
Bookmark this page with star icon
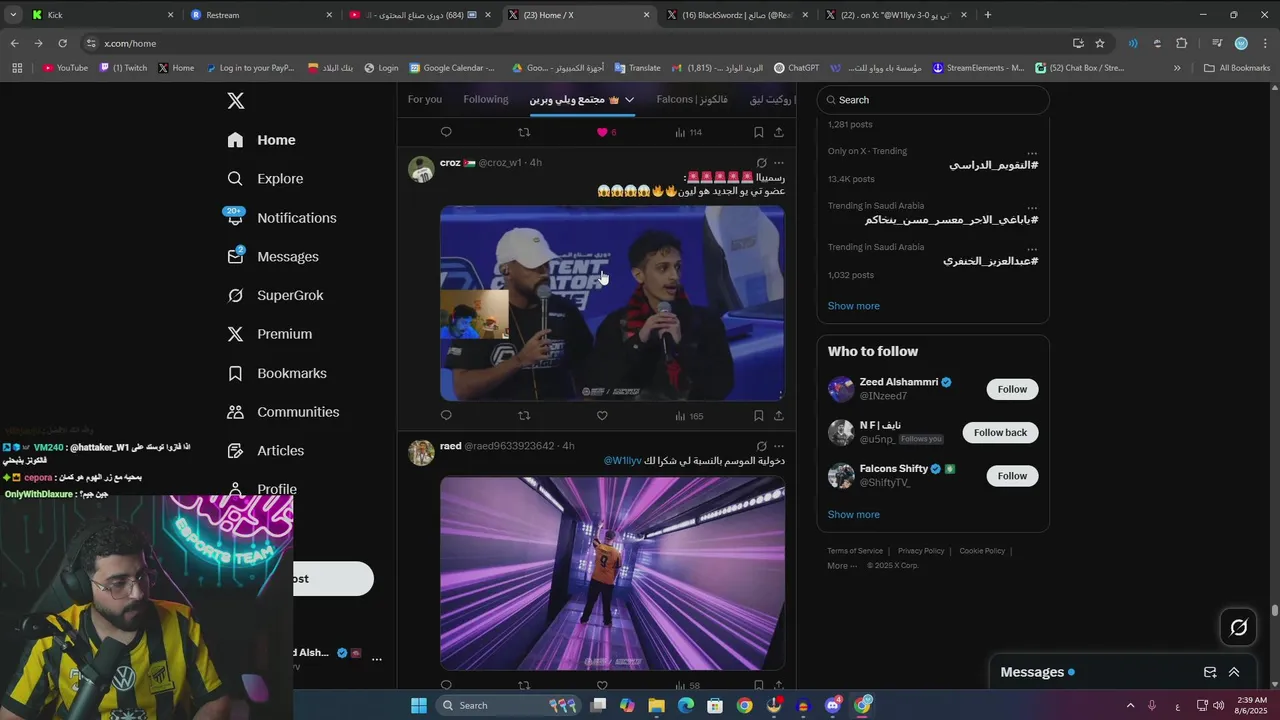[1100, 43]
